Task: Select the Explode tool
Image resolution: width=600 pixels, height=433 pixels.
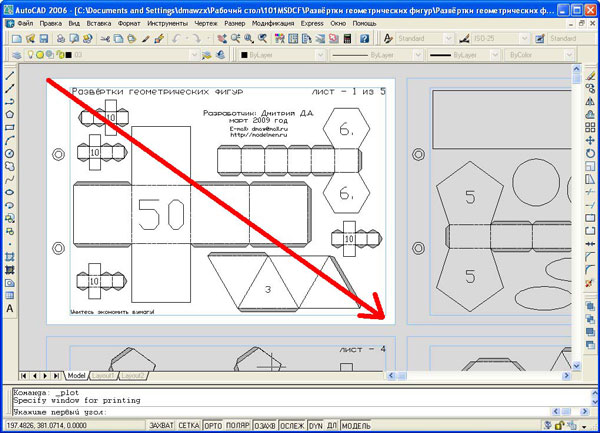Action: coord(590,283)
